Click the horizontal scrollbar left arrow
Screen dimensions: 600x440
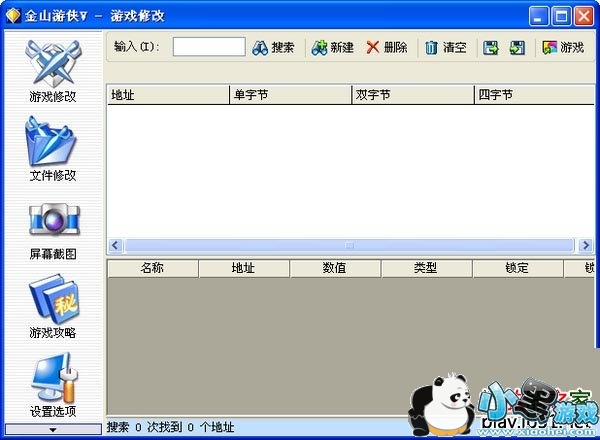(x=115, y=245)
